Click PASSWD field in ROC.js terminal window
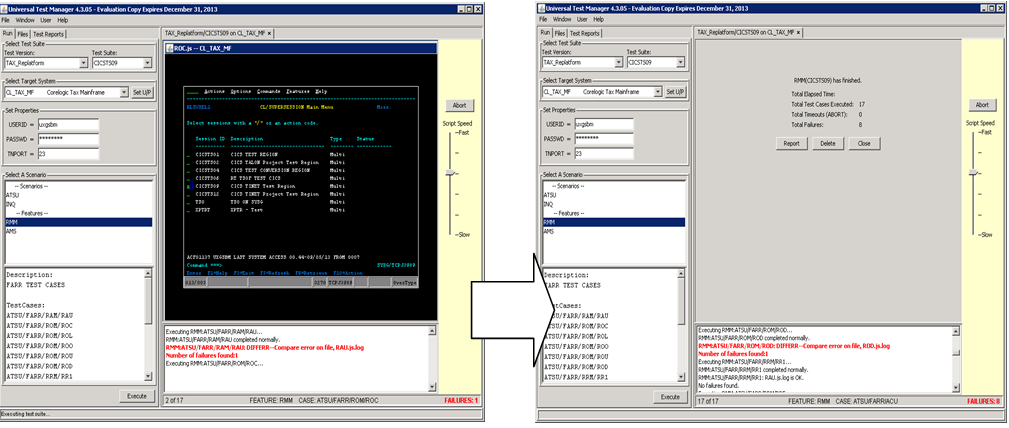This screenshot has height=428, width=1009. click(68, 139)
